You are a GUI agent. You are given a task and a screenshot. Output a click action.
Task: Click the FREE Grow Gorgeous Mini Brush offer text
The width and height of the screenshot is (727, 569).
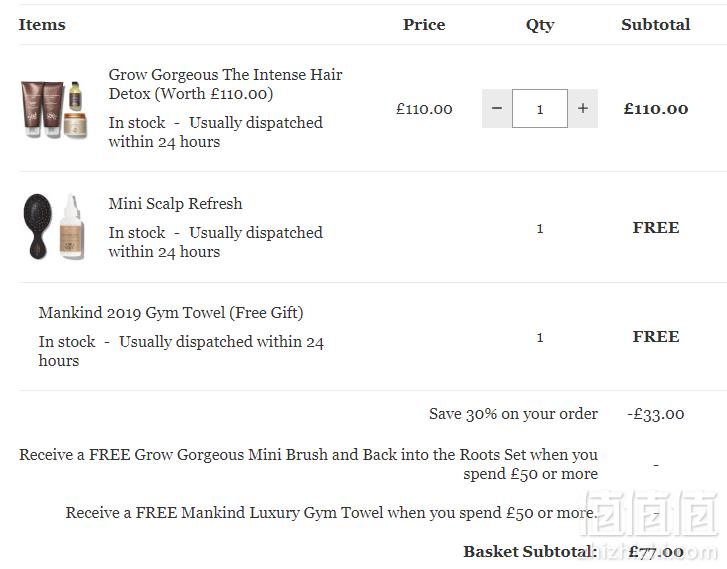pyautogui.click(x=308, y=464)
